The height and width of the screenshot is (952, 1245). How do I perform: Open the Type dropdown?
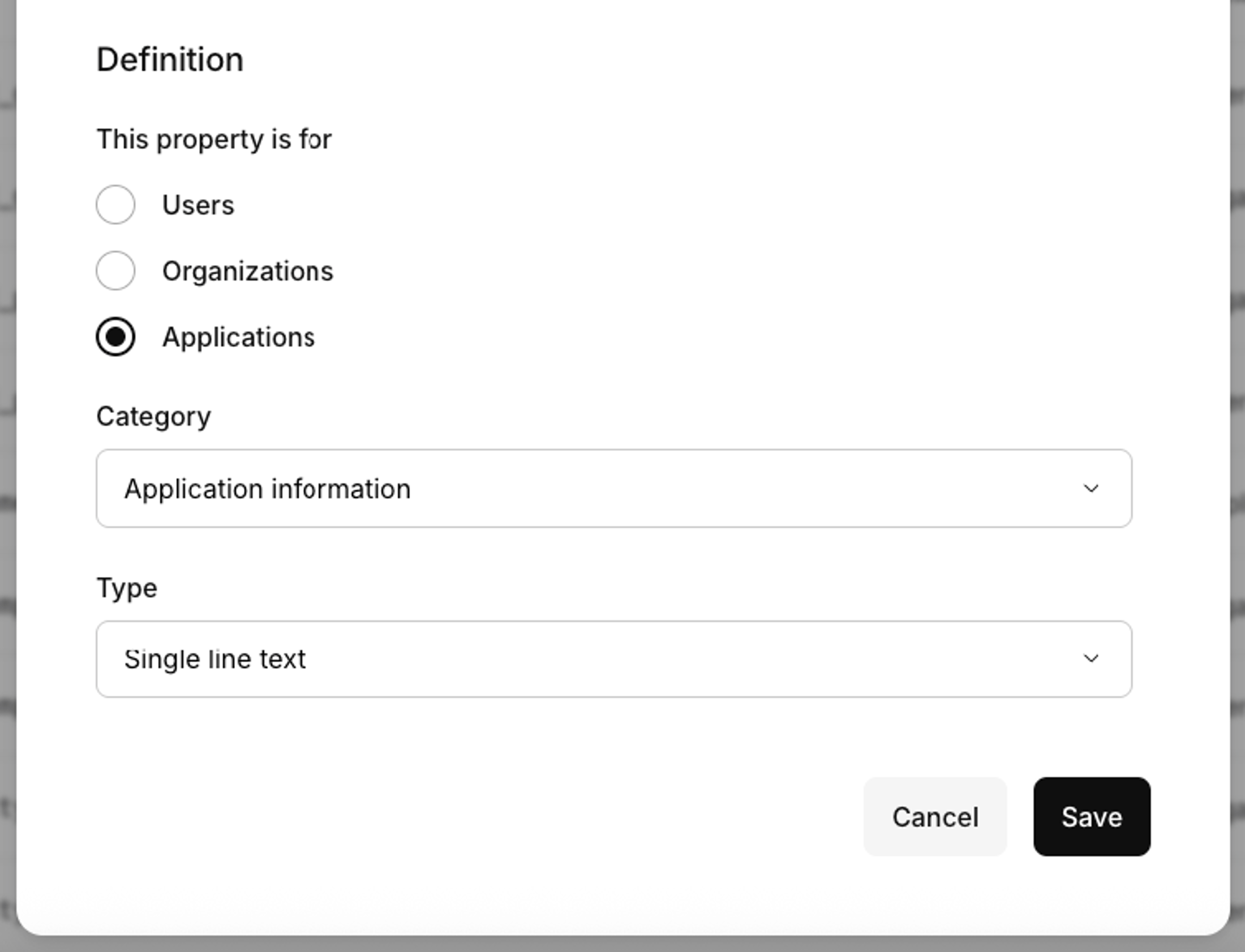[613, 659]
